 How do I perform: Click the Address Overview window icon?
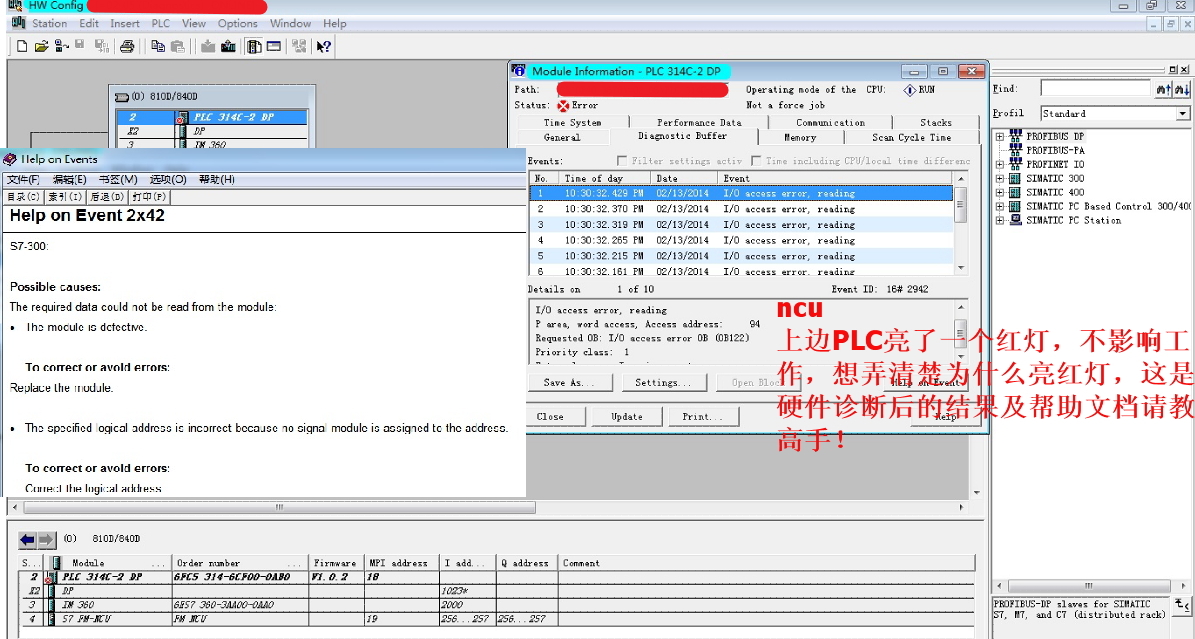coord(274,47)
